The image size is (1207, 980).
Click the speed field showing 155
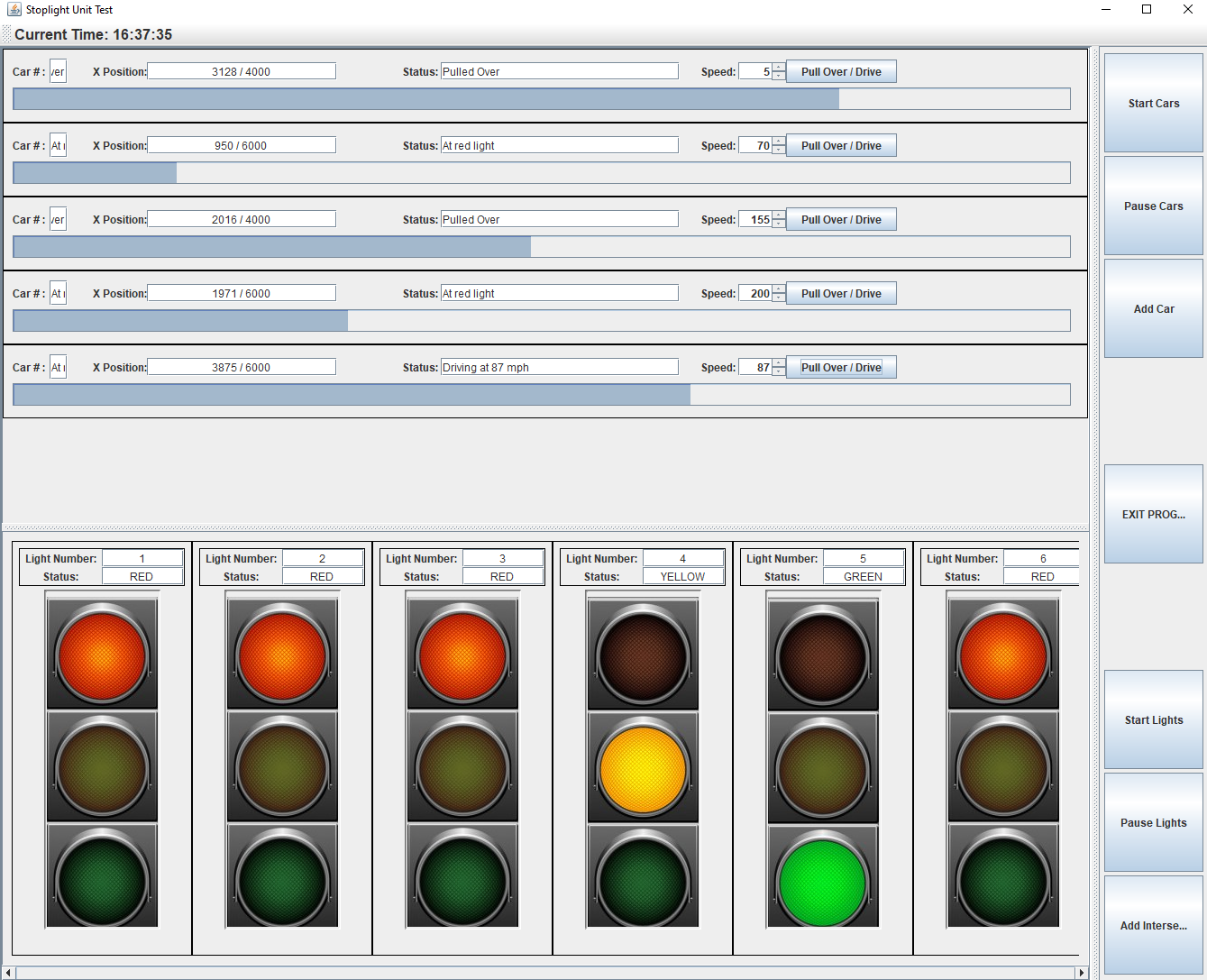coord(755,220)
